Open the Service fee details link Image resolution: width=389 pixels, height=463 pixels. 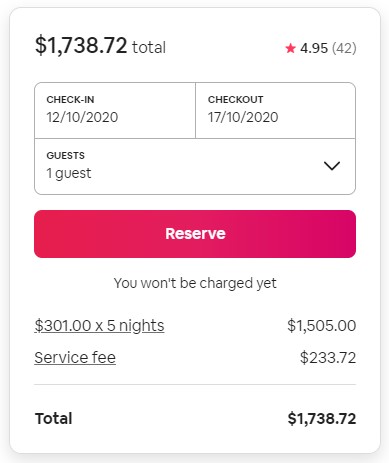[75, 357]
